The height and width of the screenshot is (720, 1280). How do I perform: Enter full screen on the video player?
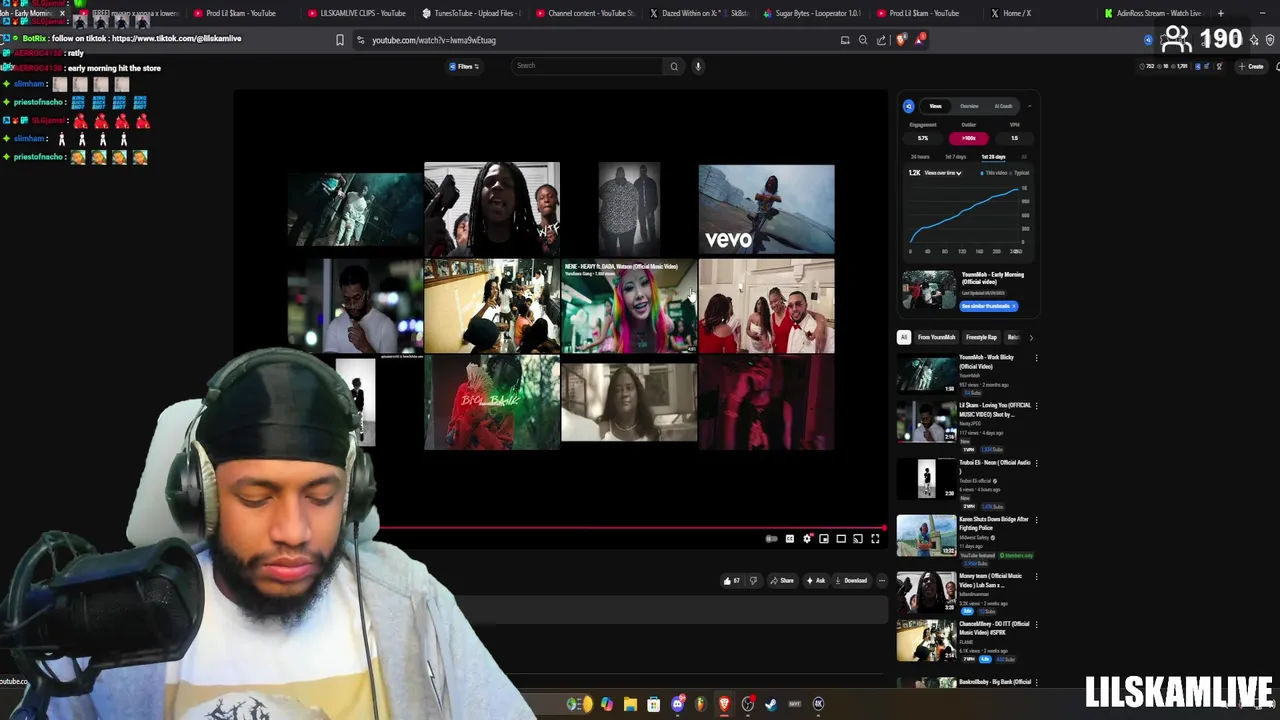point(875,539)
